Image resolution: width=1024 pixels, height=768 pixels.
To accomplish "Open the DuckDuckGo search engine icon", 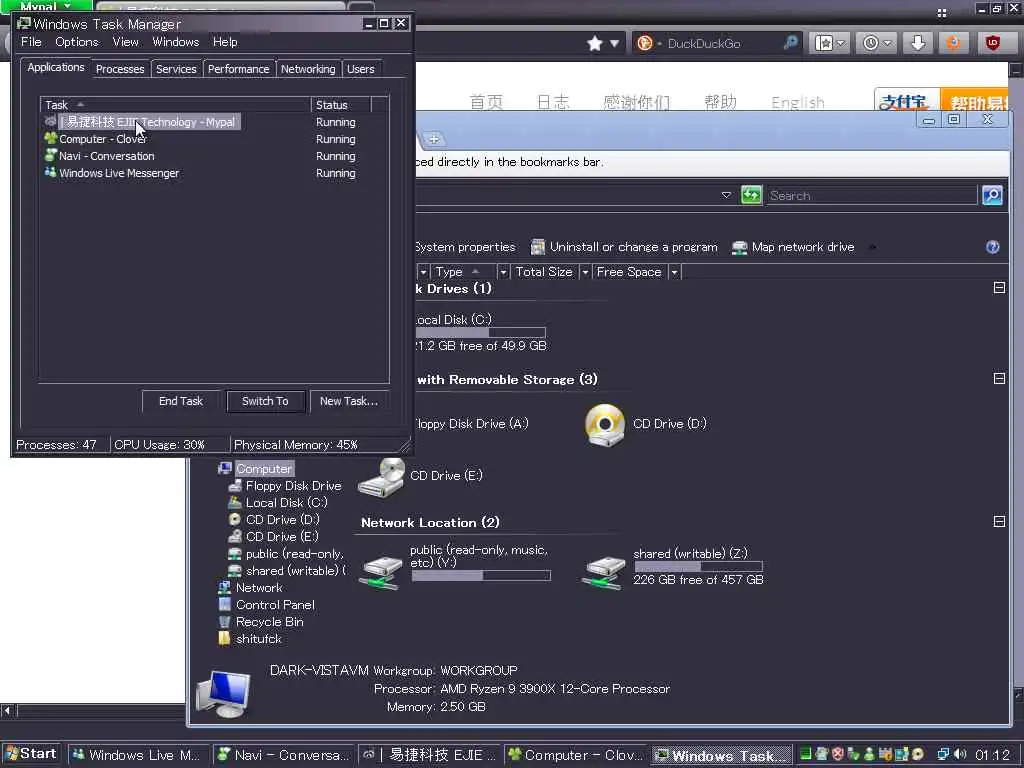I will point(645,43).
